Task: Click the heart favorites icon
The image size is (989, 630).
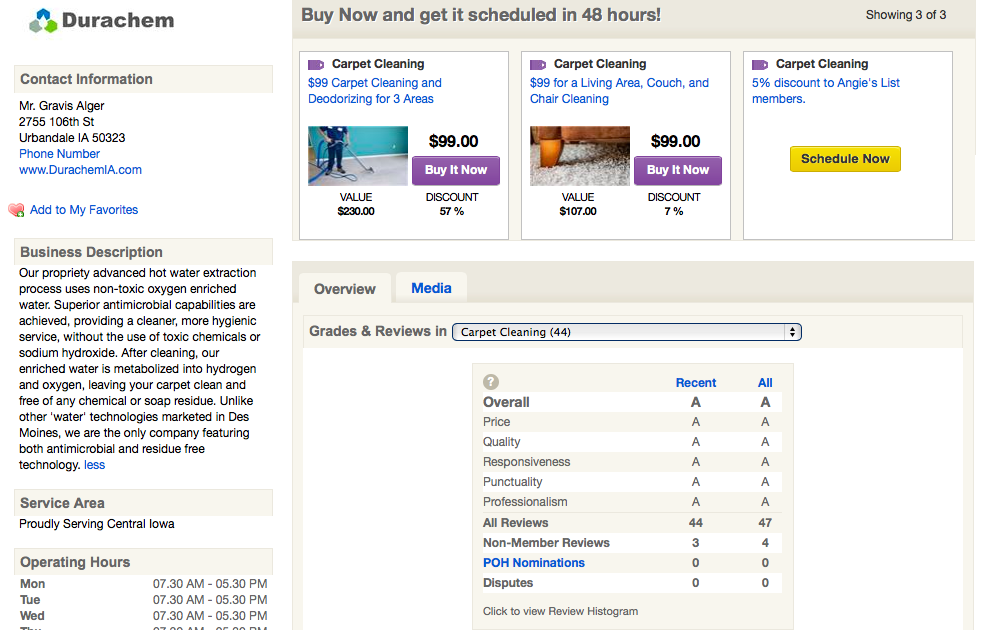Action: (x=16, y=210)
